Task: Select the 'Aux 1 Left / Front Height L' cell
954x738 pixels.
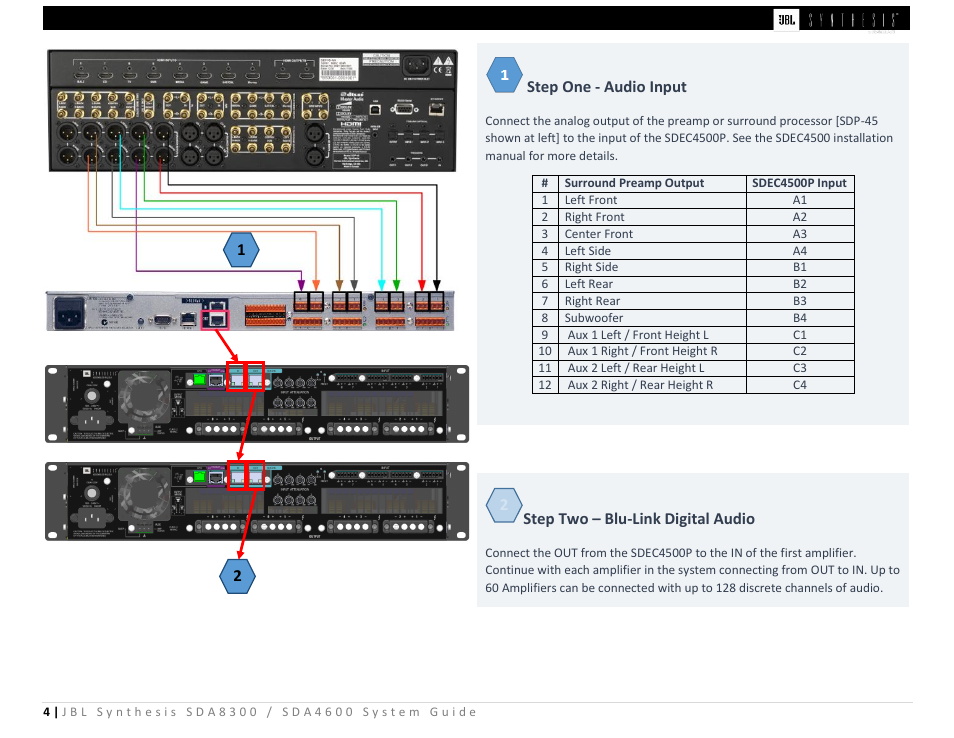Action: (652, 335)
